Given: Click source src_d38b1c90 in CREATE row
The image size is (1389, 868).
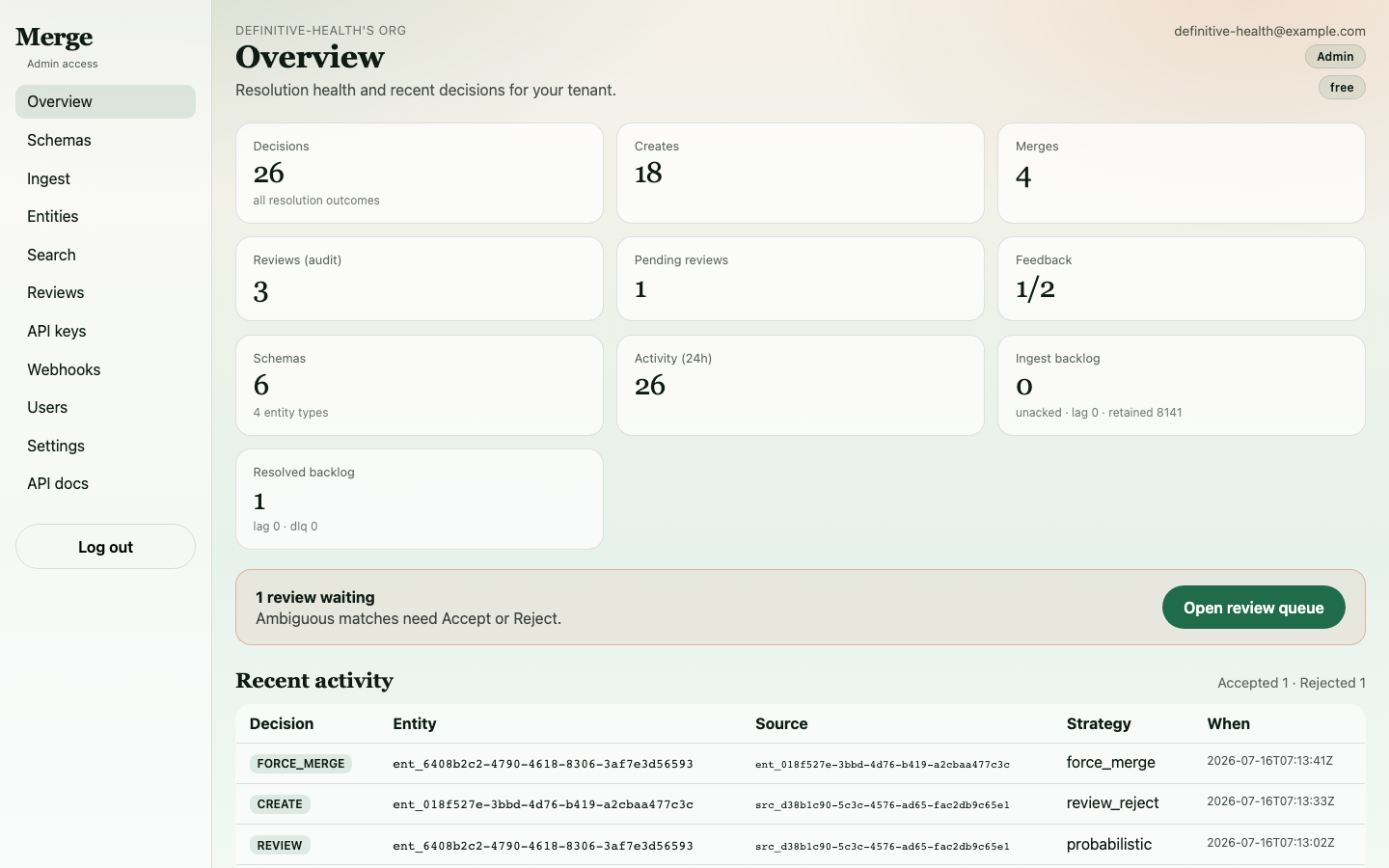Looking at the screenshot, I should point(883,805).
